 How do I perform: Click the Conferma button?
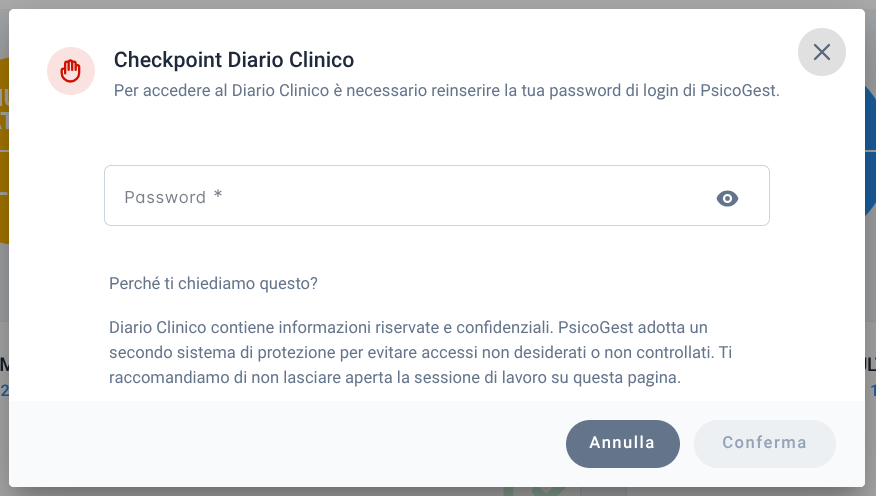(x=764, y=443)
